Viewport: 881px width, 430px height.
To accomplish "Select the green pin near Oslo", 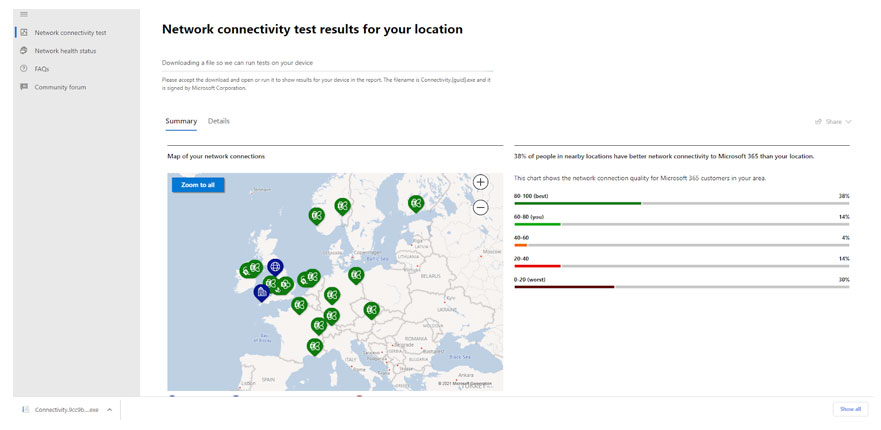I will (342, 206).
